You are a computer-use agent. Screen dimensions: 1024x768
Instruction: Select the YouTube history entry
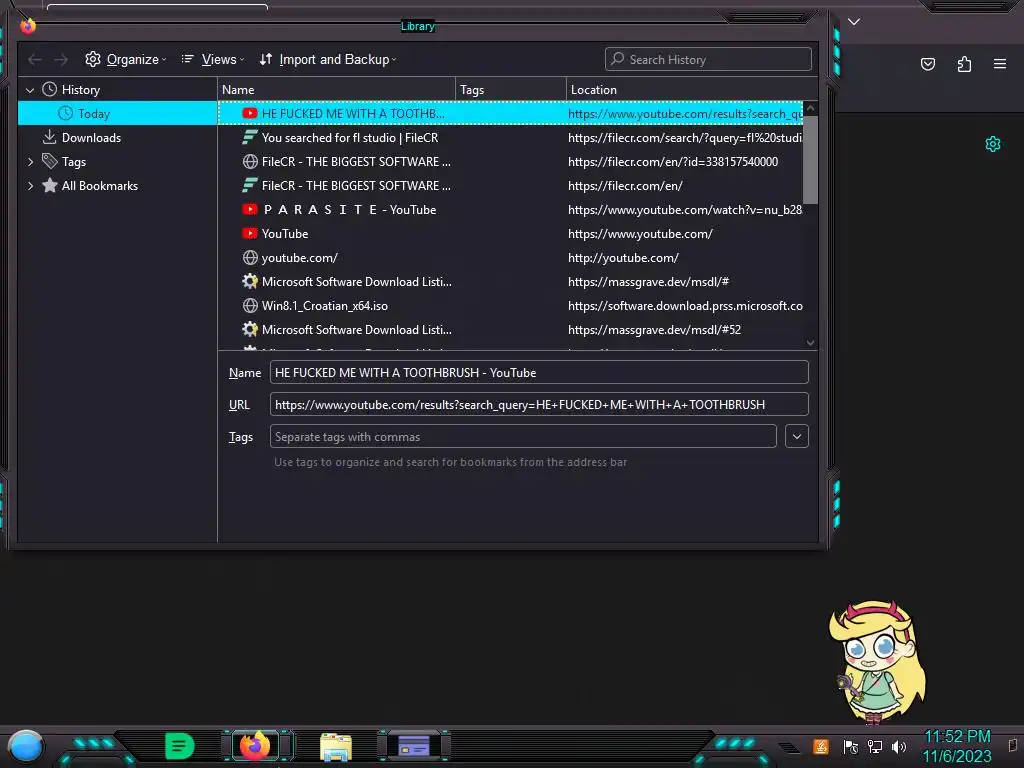pos(511,234)
